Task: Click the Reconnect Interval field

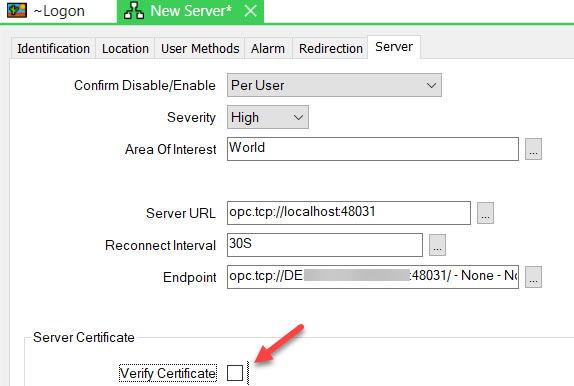Action: pos(325,245)
